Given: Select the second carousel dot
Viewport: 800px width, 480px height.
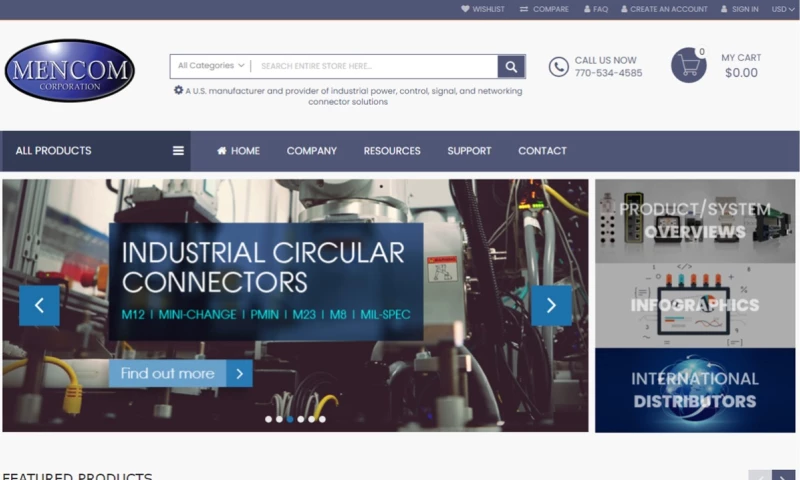Looking at the screenshot, I should pos(279,419).
